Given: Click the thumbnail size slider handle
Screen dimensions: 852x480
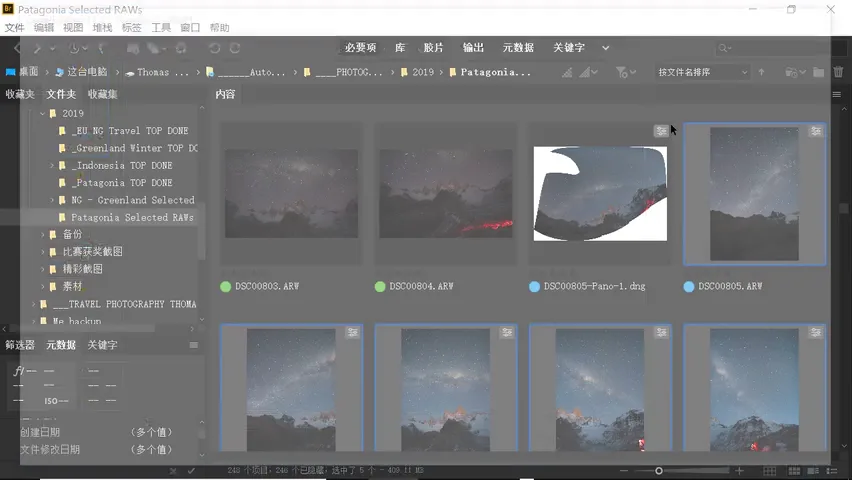Looking at the screenshot, I should click(659, 471).
